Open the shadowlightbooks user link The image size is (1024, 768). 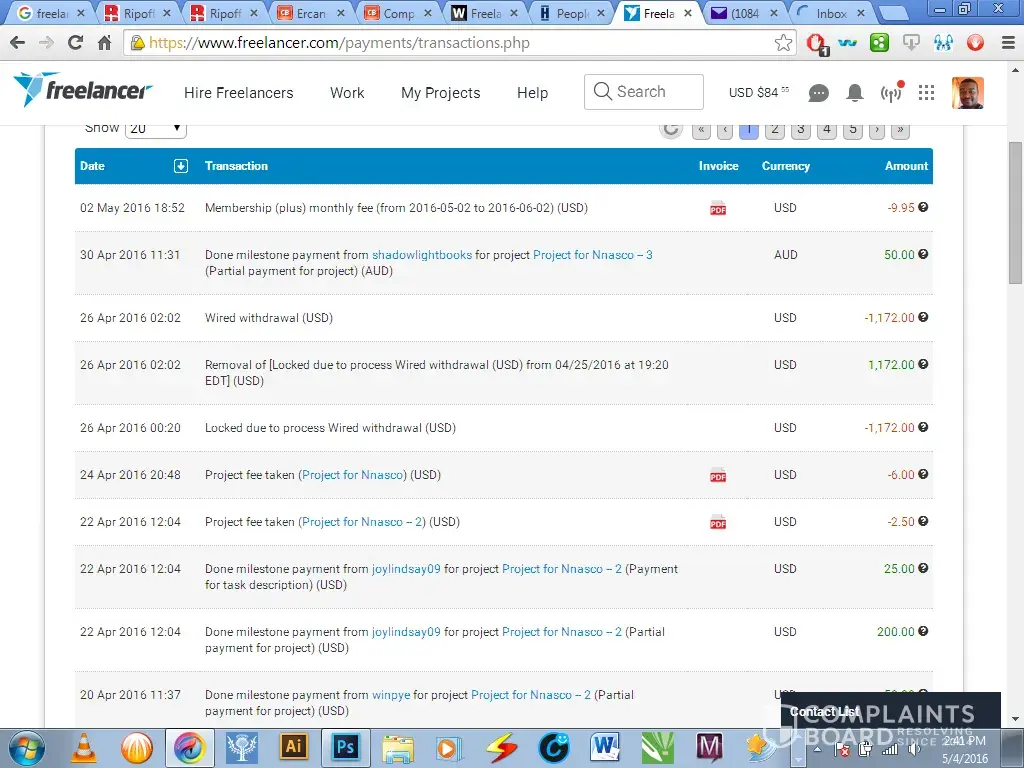coord(421,255)
